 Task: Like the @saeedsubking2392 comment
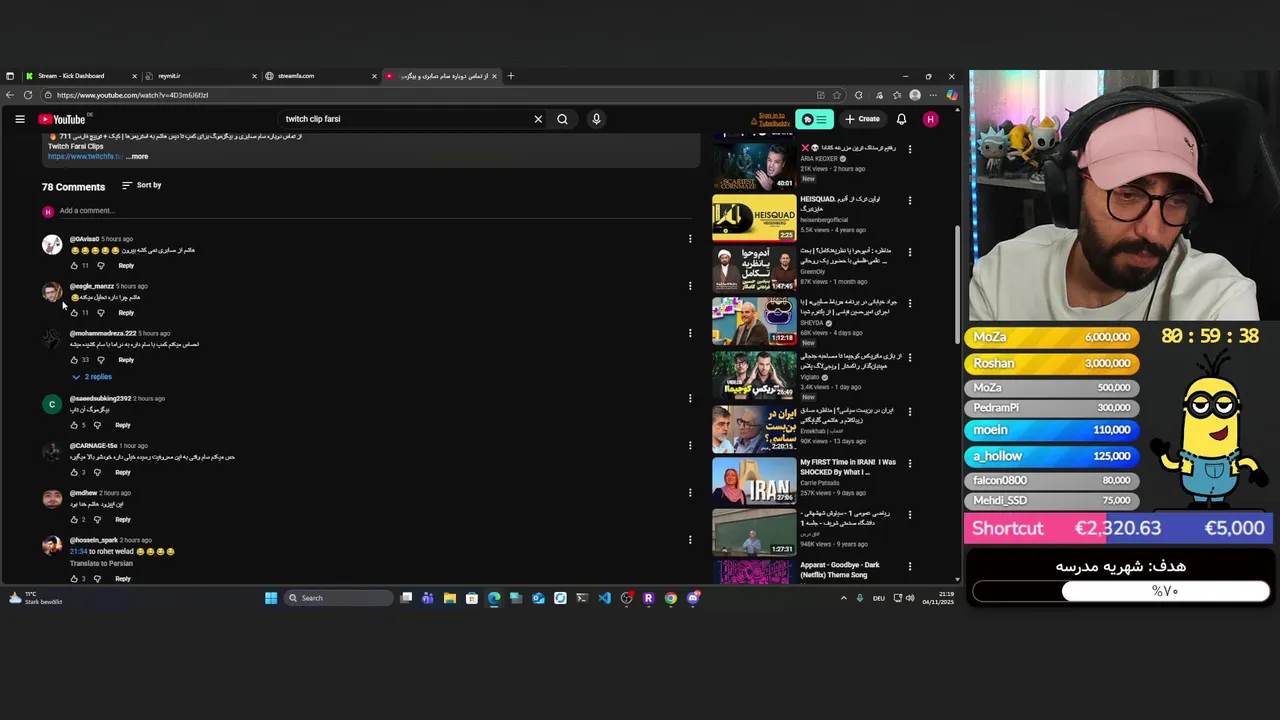click(x=74, y=425)
